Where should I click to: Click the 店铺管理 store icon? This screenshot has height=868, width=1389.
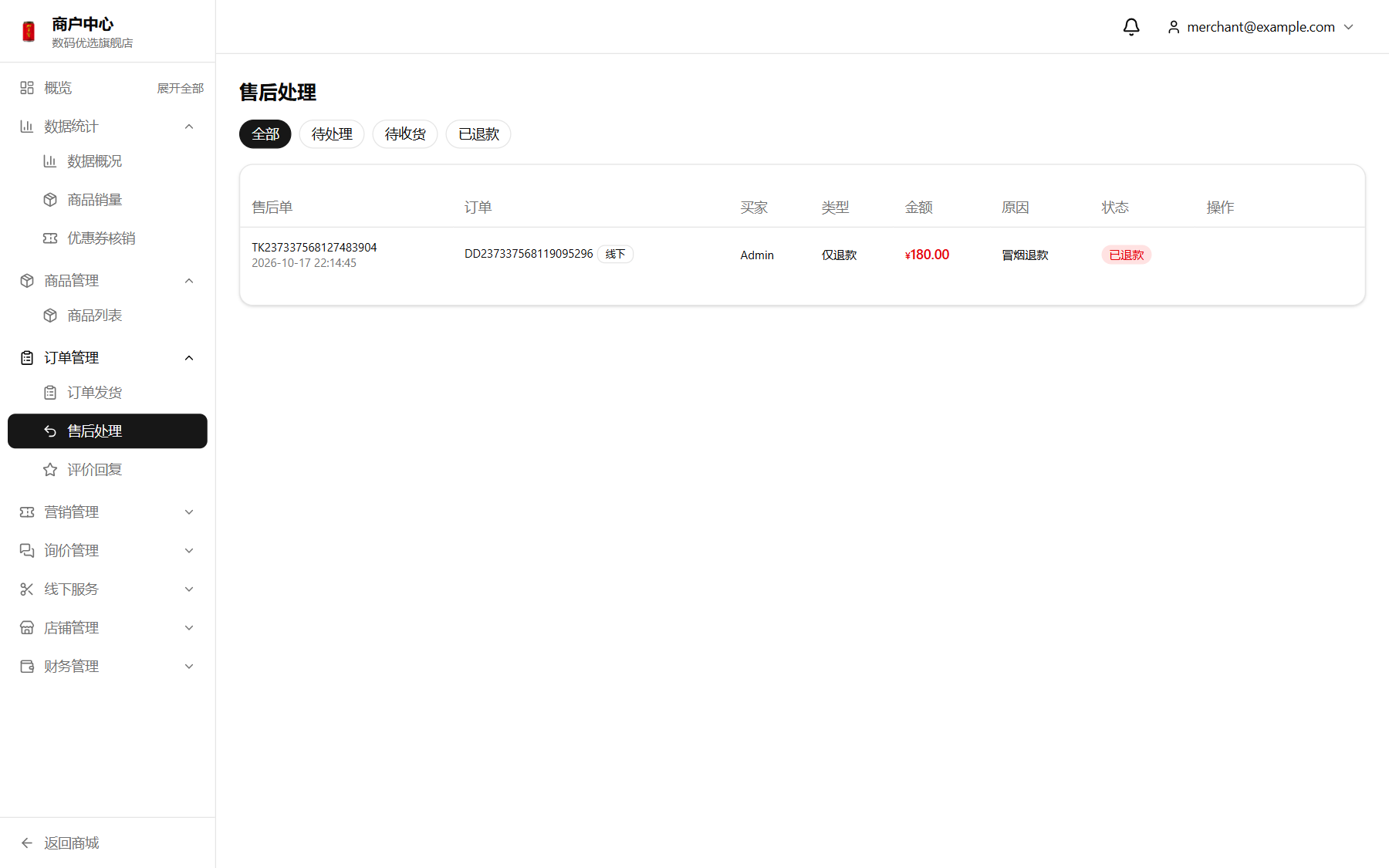[27, 628]
